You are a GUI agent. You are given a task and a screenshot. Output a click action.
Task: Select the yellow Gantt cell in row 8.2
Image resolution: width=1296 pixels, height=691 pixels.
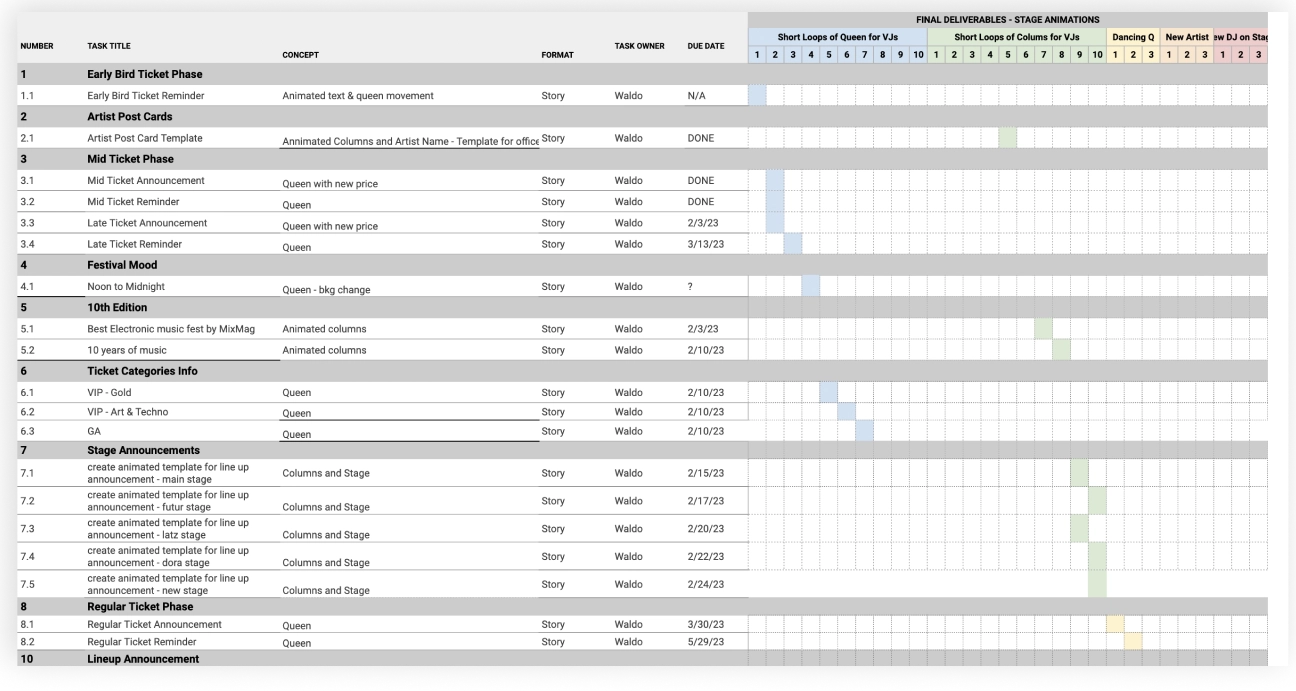pyautogui.click(x=1133, y=641)
